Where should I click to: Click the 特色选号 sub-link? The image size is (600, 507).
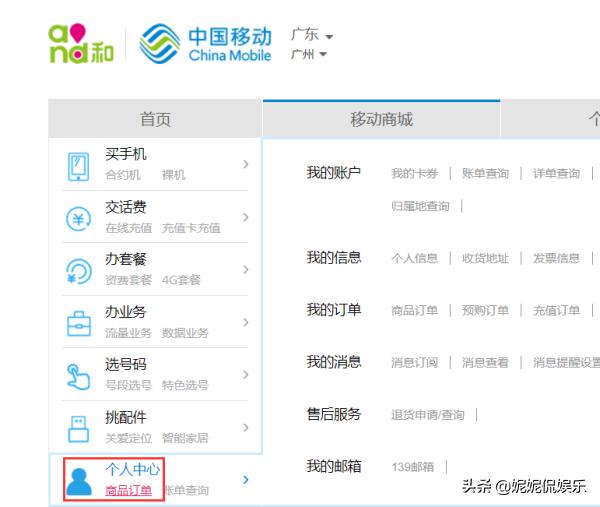tap(185, 385)
